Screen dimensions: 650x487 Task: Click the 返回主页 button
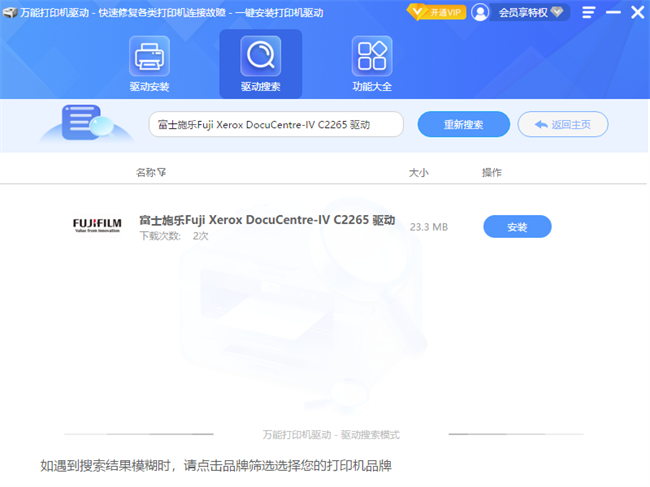tap(562, 125)
